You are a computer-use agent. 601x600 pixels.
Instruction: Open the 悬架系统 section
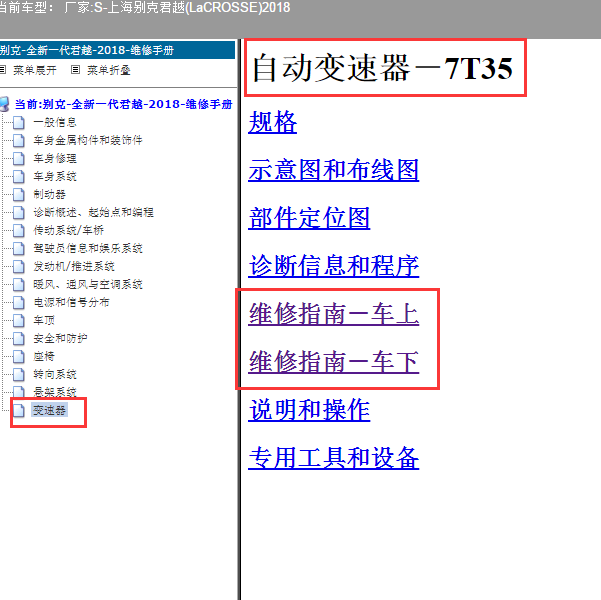[55, 392]
